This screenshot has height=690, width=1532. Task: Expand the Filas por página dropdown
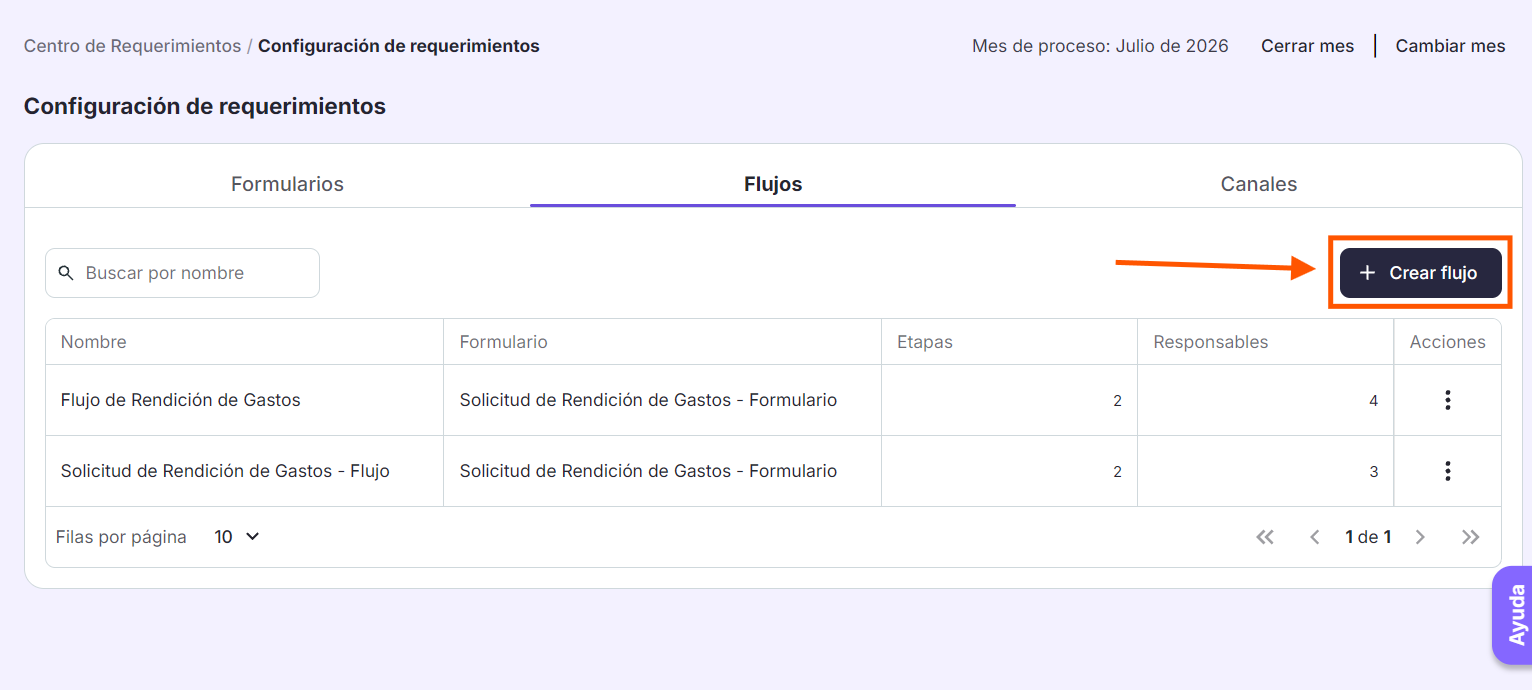click(x=237, y=537)
